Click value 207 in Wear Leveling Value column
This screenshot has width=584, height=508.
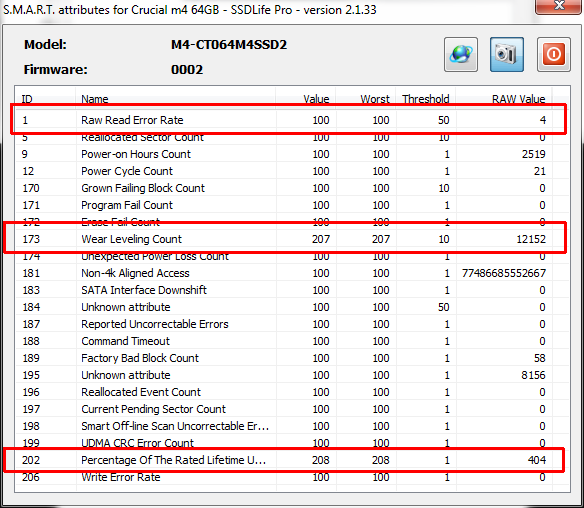pyautogui.click(x=321, y=239)
